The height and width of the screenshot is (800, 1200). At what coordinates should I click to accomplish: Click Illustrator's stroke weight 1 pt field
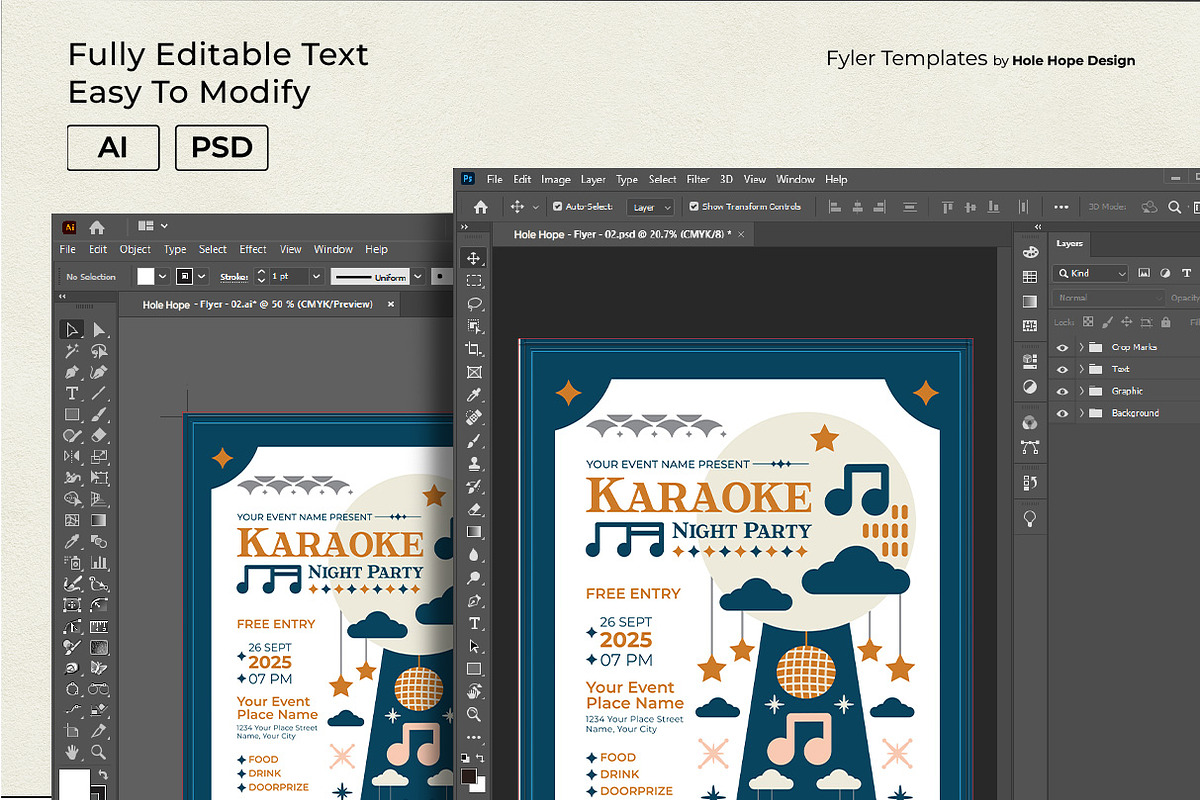click(x=289, y=277)
